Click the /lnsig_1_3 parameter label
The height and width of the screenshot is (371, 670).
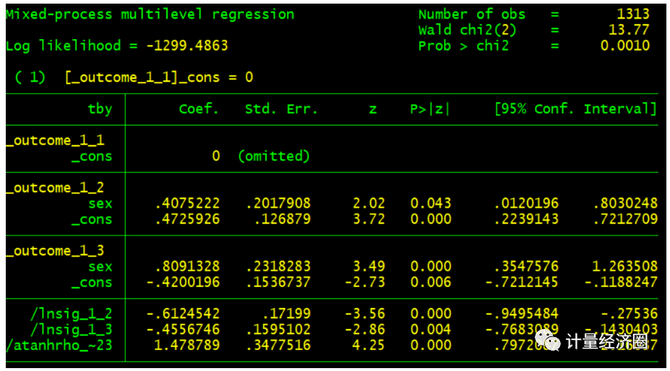click(x=71, y=330)
